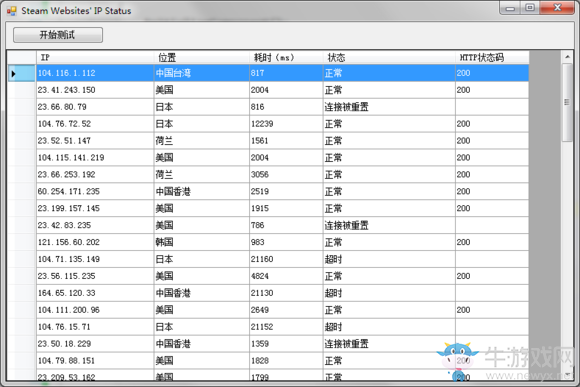Select IP cell 60.254.171.235

point(95,192)
